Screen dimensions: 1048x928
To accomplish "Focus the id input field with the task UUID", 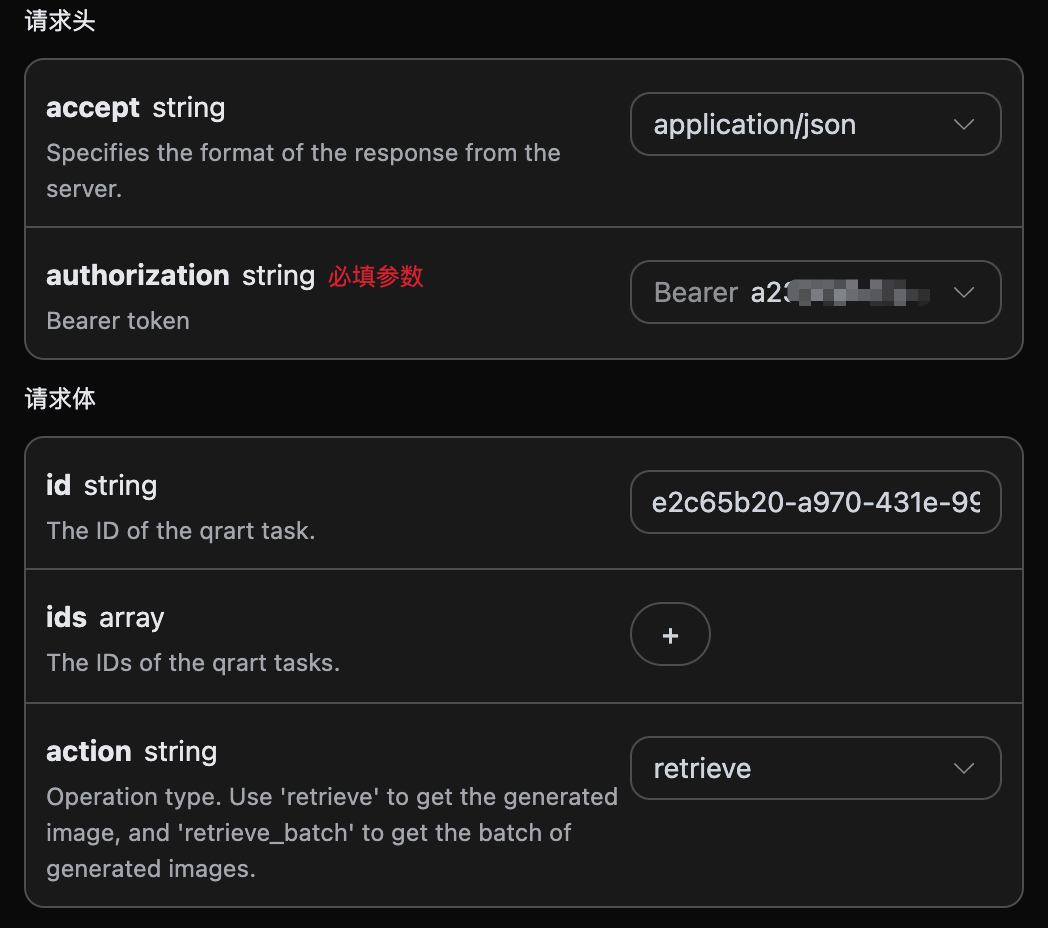I will coord(815,503).
